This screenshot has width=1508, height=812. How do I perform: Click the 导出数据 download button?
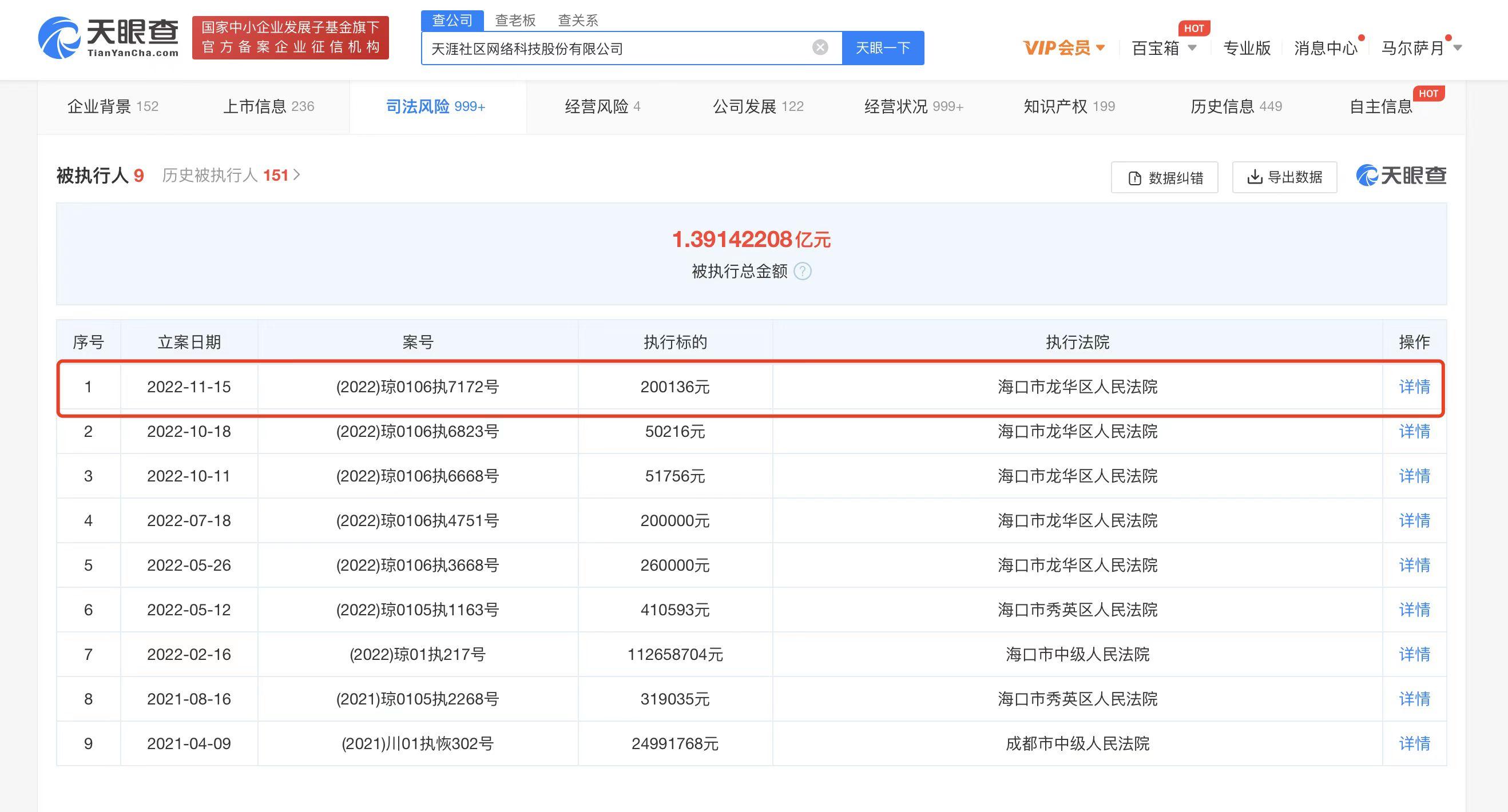(x=1284, y=177)
